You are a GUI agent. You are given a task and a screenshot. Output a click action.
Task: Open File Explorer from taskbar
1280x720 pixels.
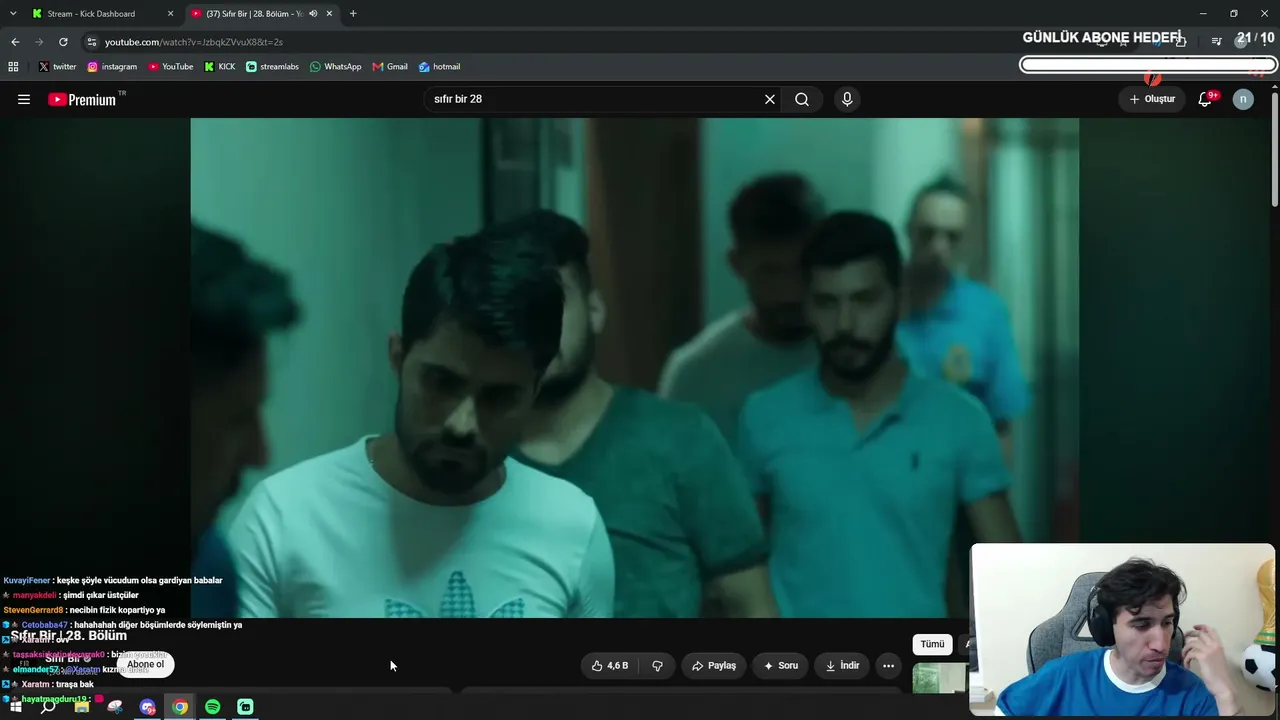tap(82, 707)
